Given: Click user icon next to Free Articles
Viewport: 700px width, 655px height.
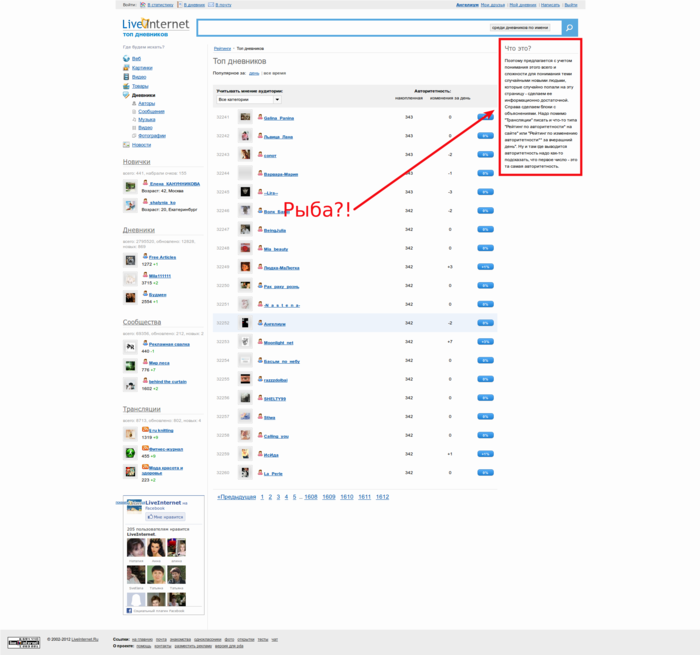Looking at the screenshot, I should coord(145,256).
